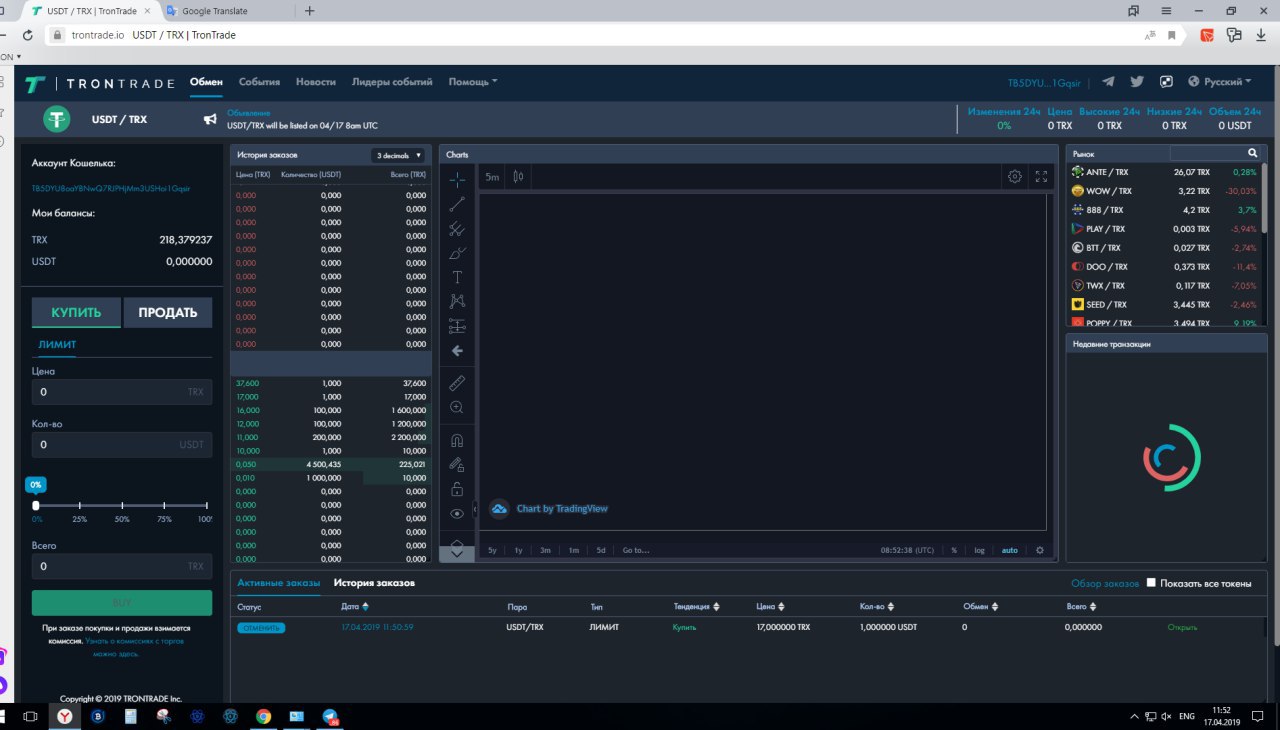Switch to 'История заказов' bottom tab
The height and width of the screenshot is (730, 1280).
pyautogui.click(x=374, y=582)
